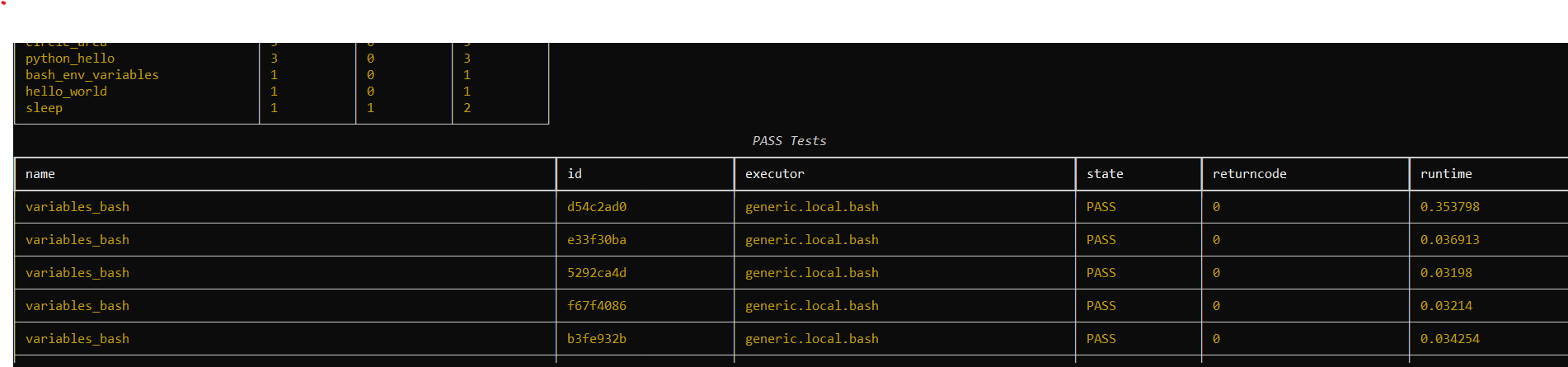Select test id e33f30ba
This screenshot has height=367, width=1568.
coord(597,240)
